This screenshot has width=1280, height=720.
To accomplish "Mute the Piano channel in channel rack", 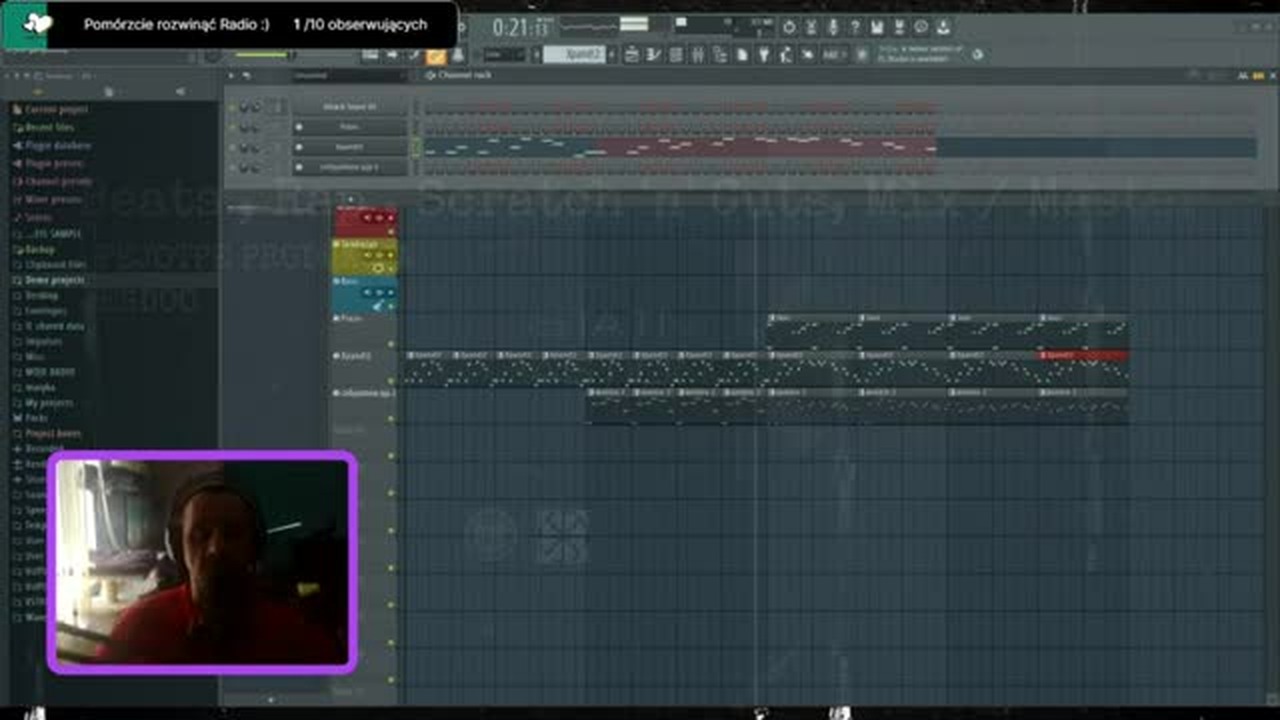I will pyautogui.click(x=232, y=127).
